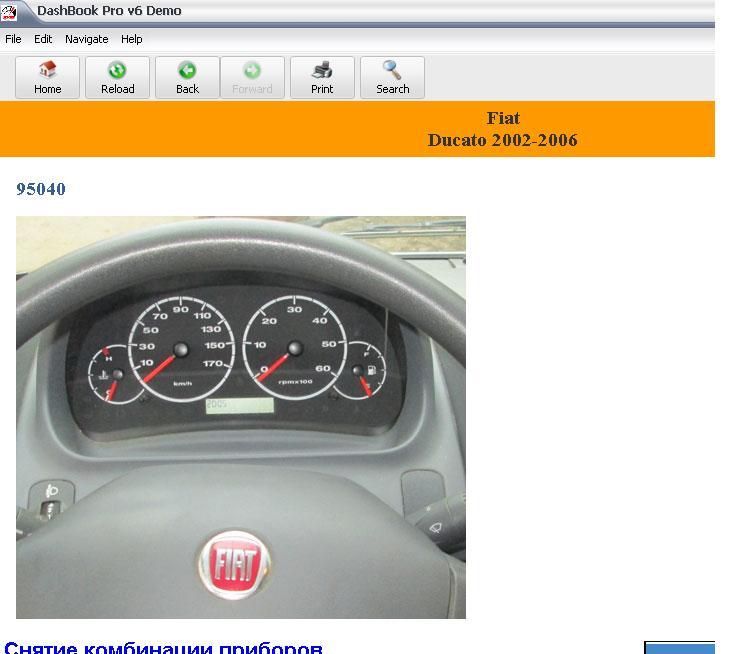Print the current page

pos(322,78)
